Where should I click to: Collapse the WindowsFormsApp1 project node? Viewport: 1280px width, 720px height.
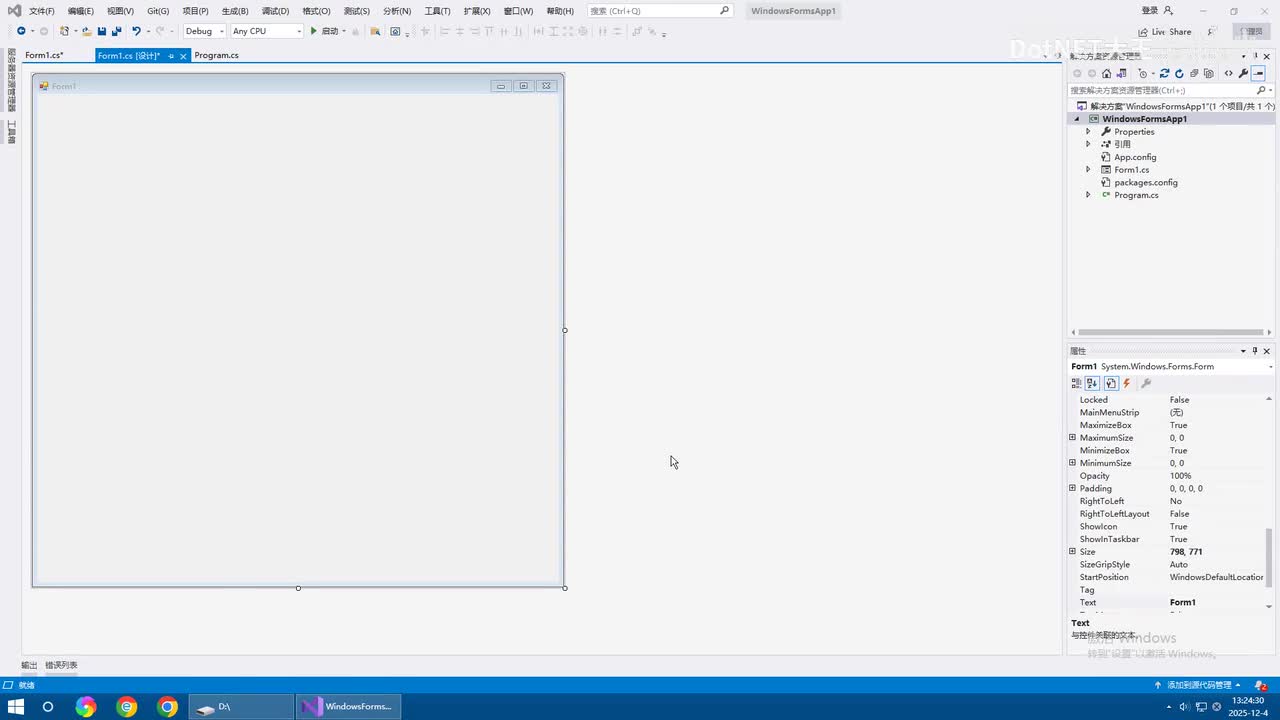point(1077,119)
